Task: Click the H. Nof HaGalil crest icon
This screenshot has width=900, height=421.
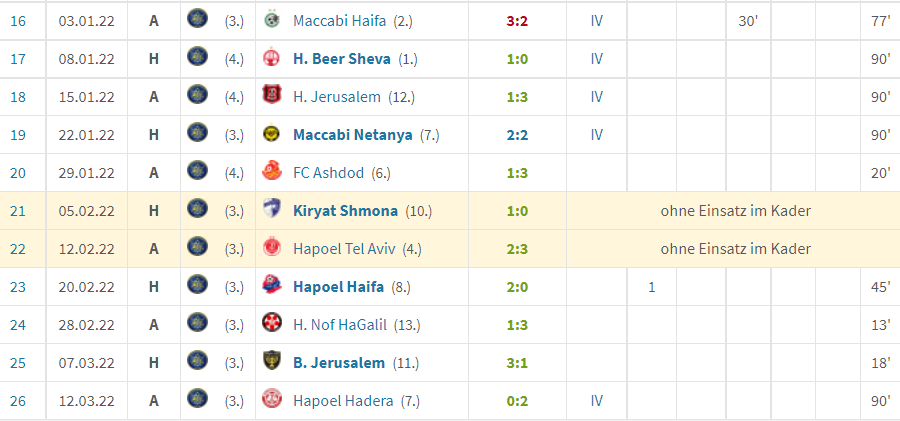Action: pos(270,324)
